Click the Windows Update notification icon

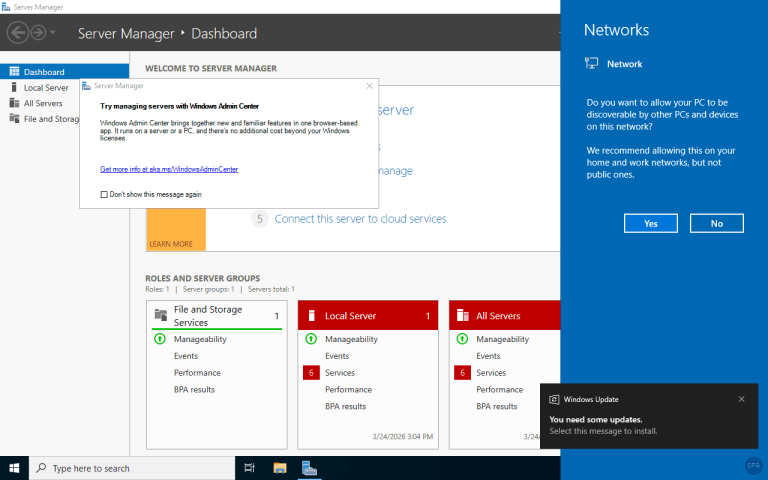click(x=554, y=399)
